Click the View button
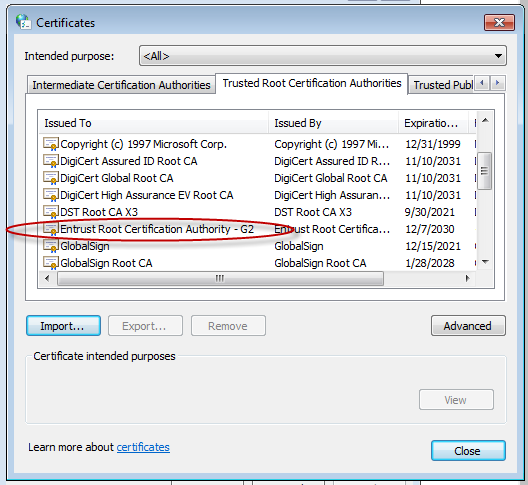Image resolution: width=528 pixels, height=485 pixels. [x=456, y=400]
